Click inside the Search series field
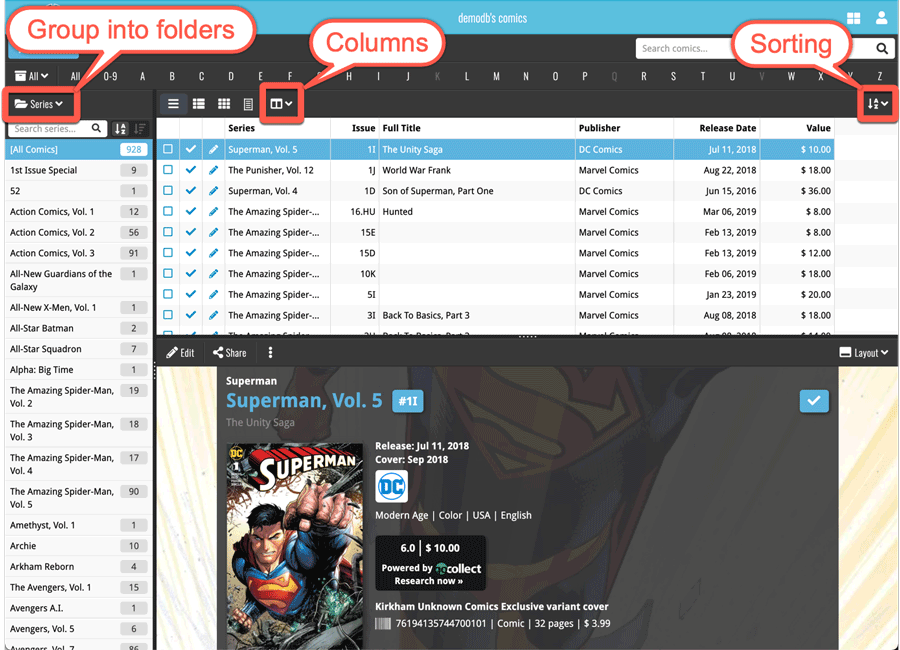The height and width of the screenshot is (650, 900). tap(50, 129)
